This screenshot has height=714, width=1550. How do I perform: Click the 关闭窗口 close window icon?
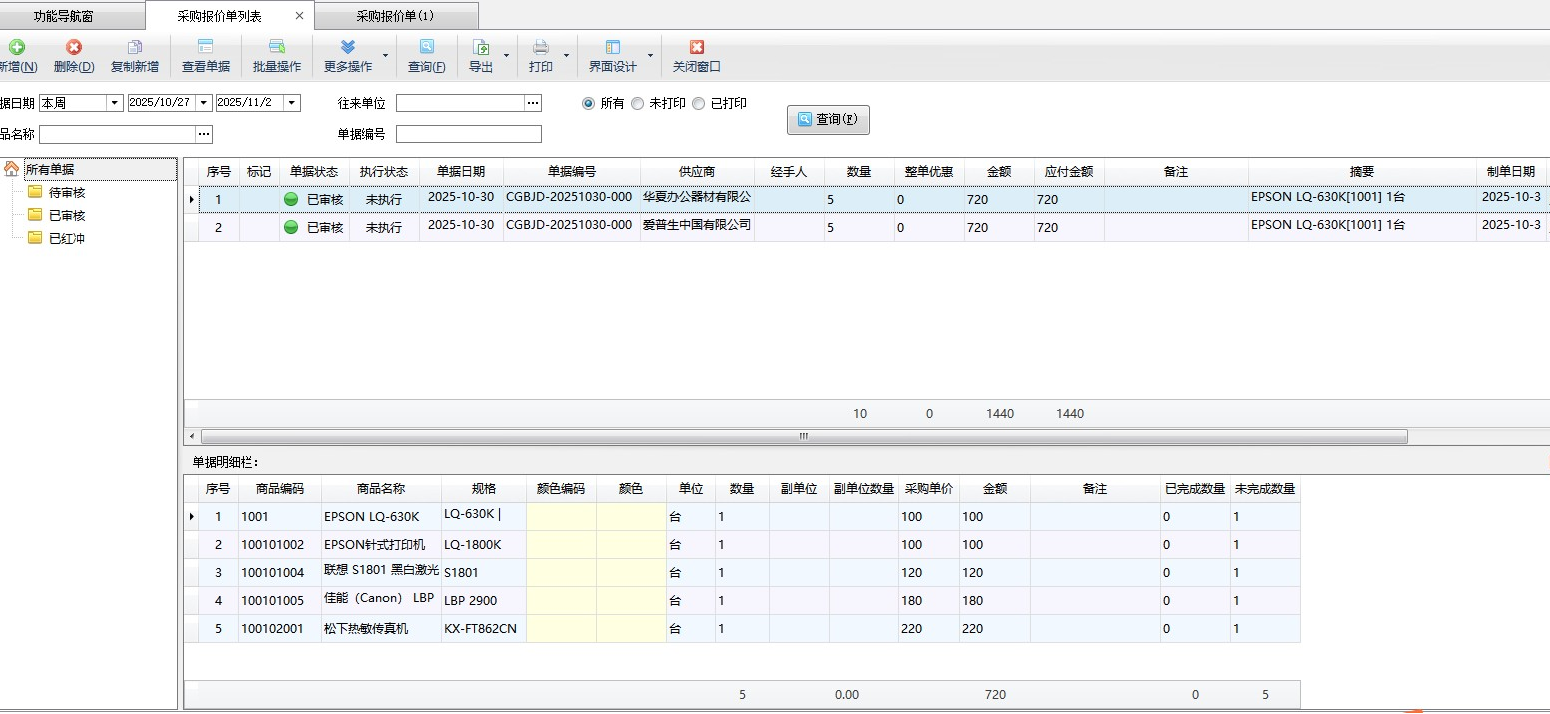click(x=697, y=47)
